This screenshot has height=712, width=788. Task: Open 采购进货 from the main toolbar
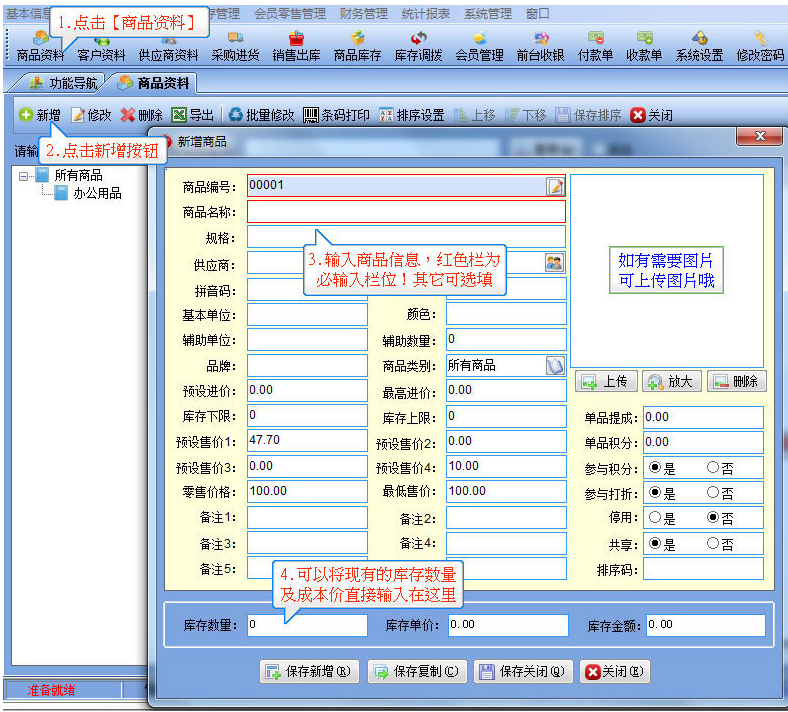pyautogui.click(x=235, y=46)
